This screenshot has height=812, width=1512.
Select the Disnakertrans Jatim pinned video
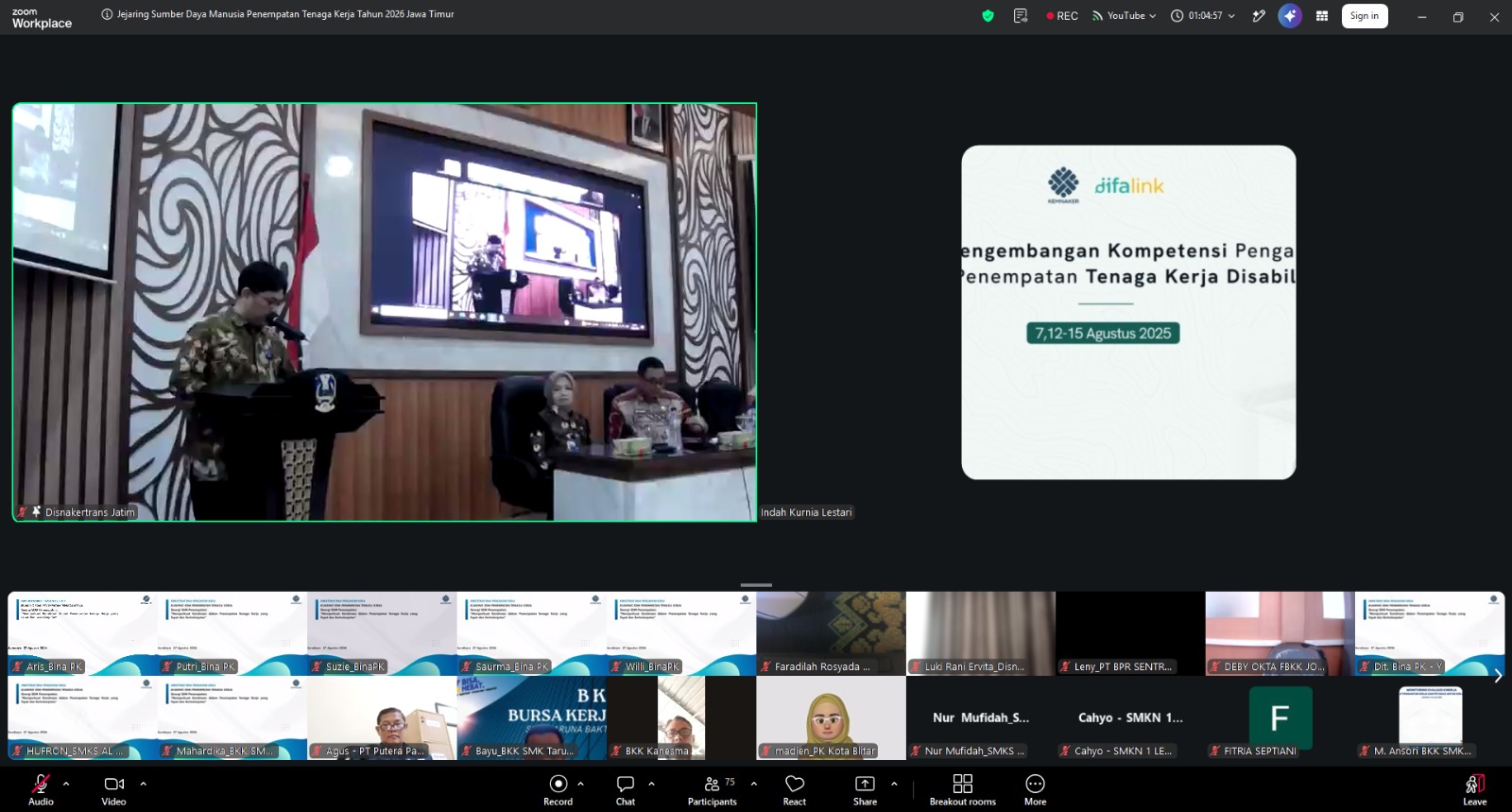pyautogui.click(x=385, y=312)
